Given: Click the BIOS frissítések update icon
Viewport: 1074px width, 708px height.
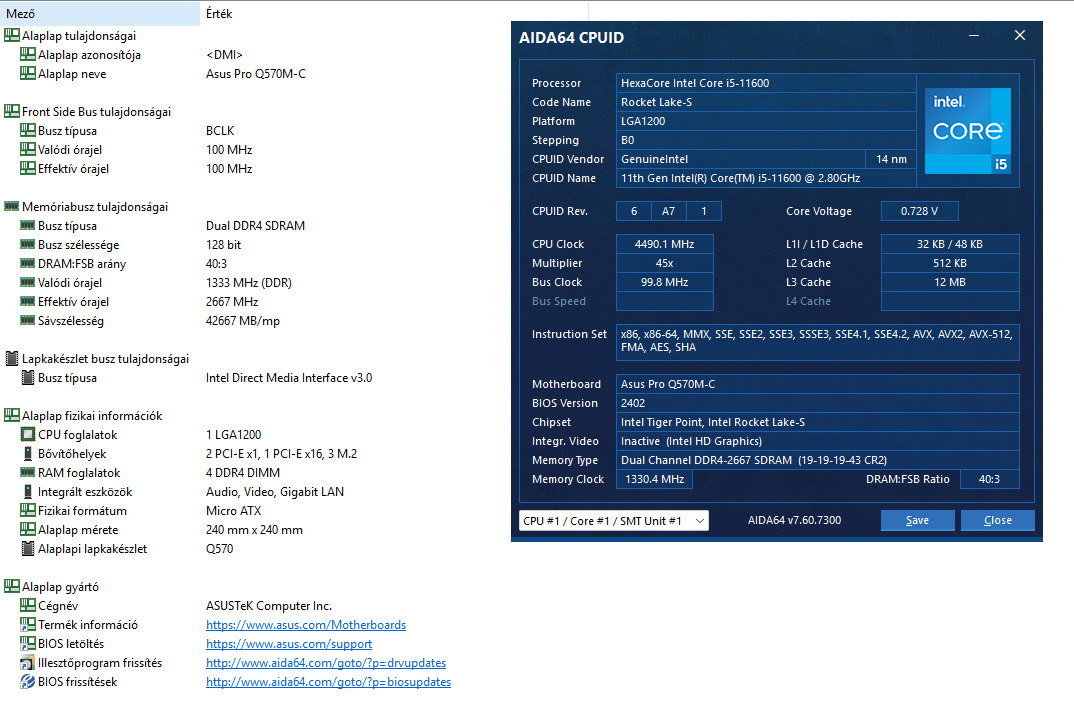Looking at the screenshot, I should pyautogui.click(x=28, y=681).
